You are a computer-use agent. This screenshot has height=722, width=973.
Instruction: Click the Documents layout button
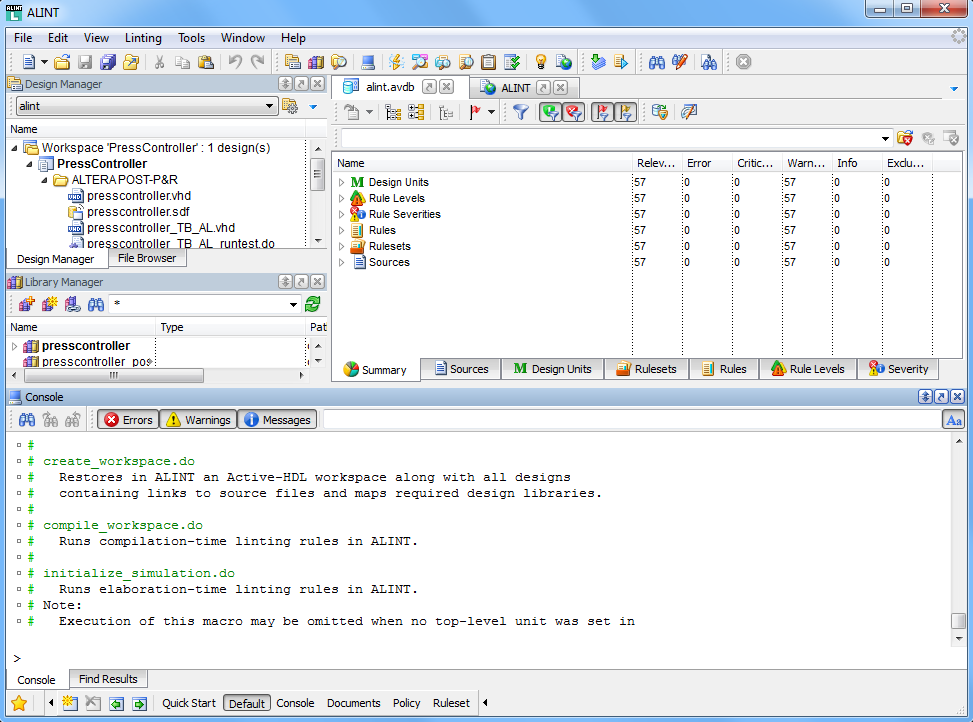(354, 703)
